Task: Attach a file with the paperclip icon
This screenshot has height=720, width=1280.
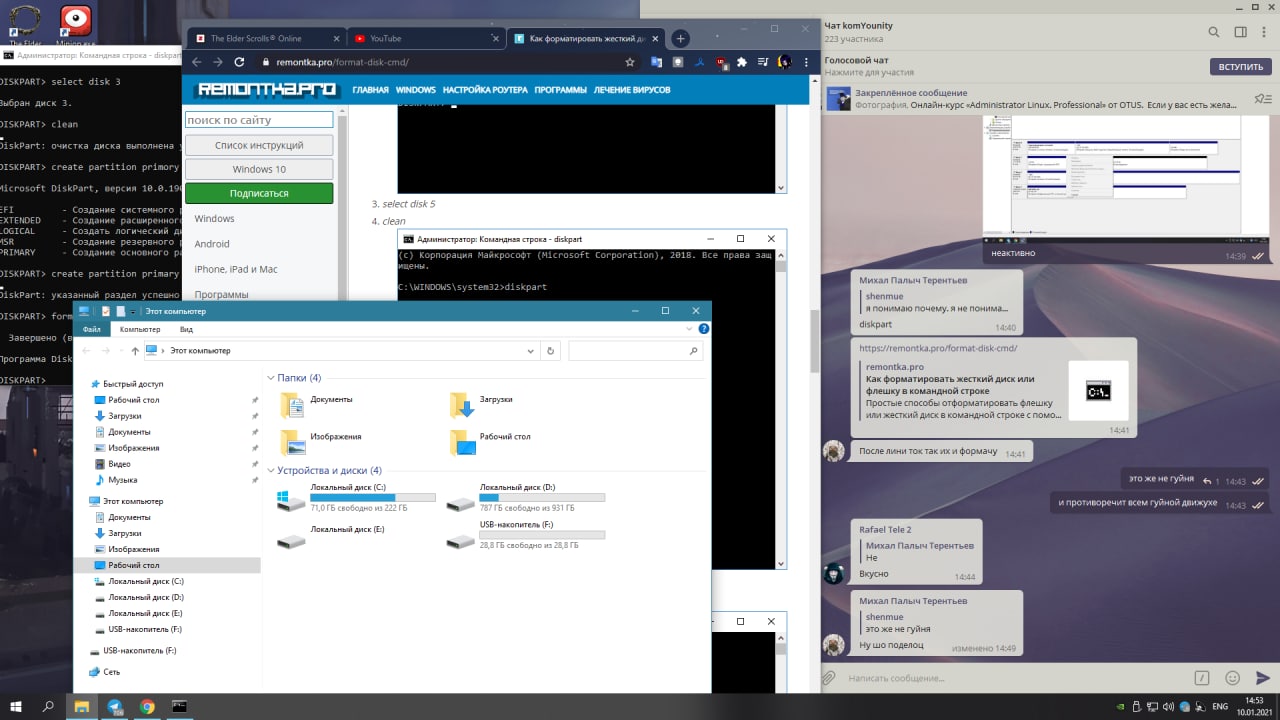Action: point(828,678)
